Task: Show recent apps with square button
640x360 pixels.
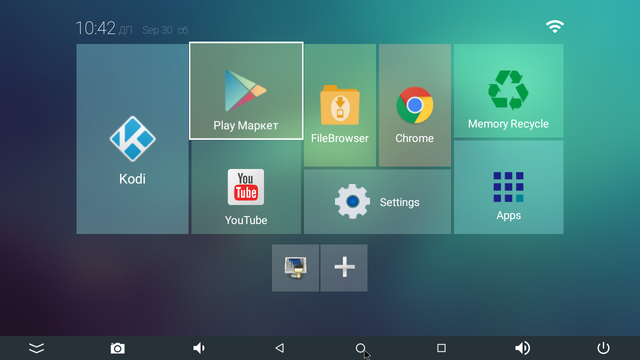Action: (441, 348)
